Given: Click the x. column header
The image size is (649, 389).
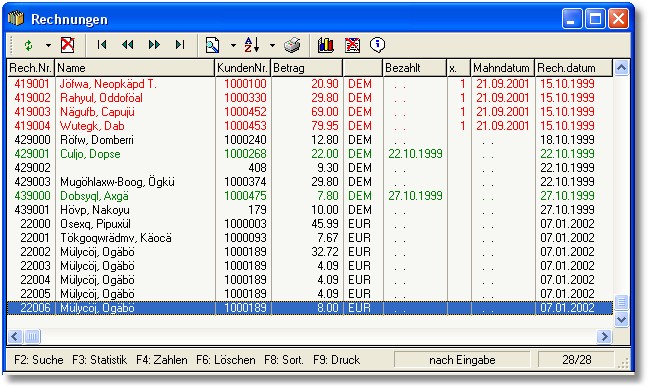Looking at the screenshot, I should [x=459, y=68].
